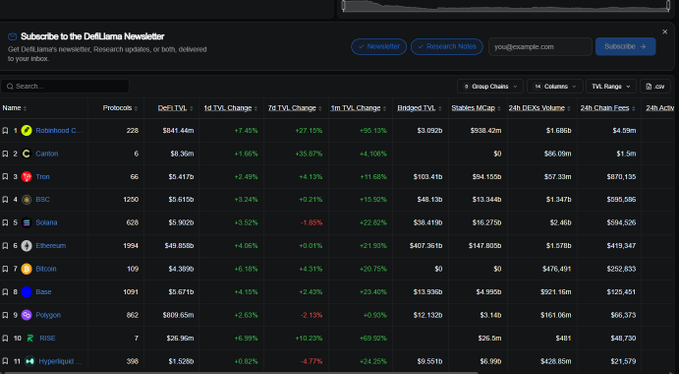The width and height of the screenshot is (679, 374).
Task: Click Ethereum's $49.858b DeFi TVL value
Action: [x=179, y=246]
